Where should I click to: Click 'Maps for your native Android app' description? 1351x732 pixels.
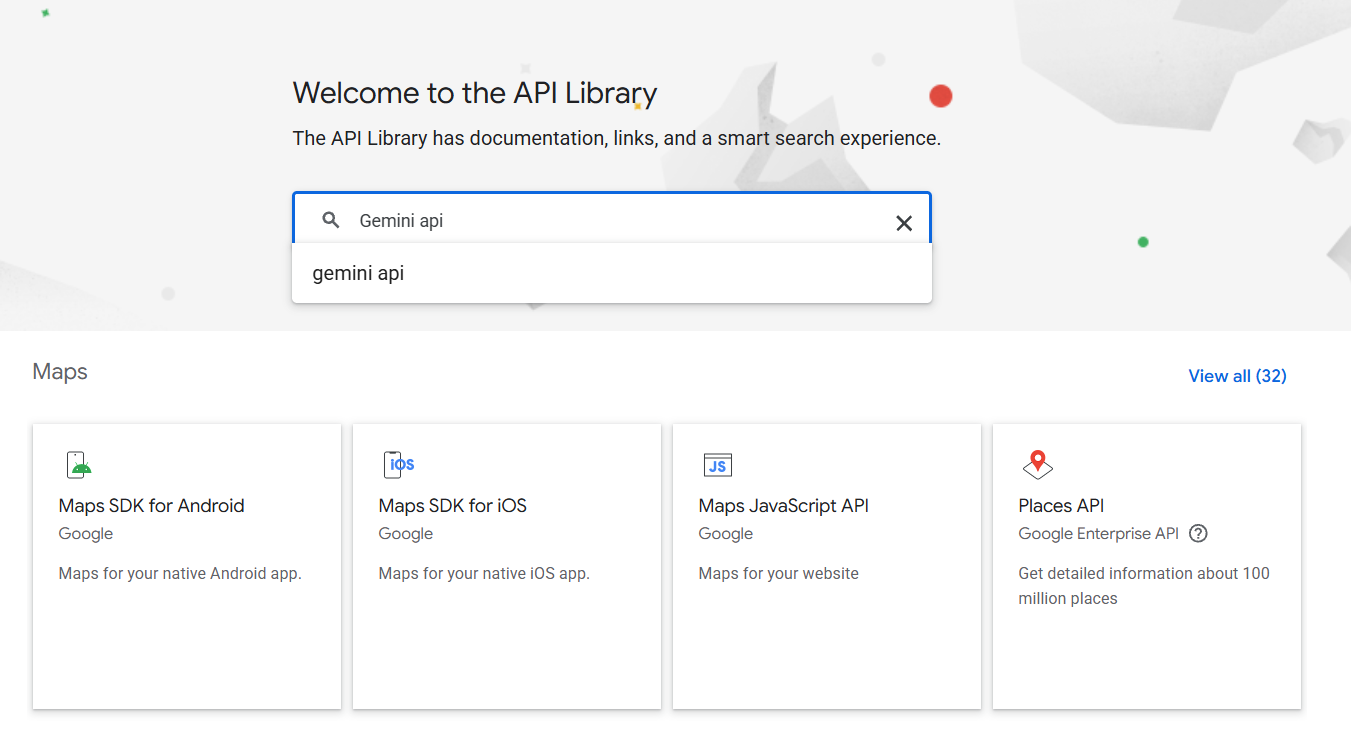pyautogui.click(x=180, y=574)
